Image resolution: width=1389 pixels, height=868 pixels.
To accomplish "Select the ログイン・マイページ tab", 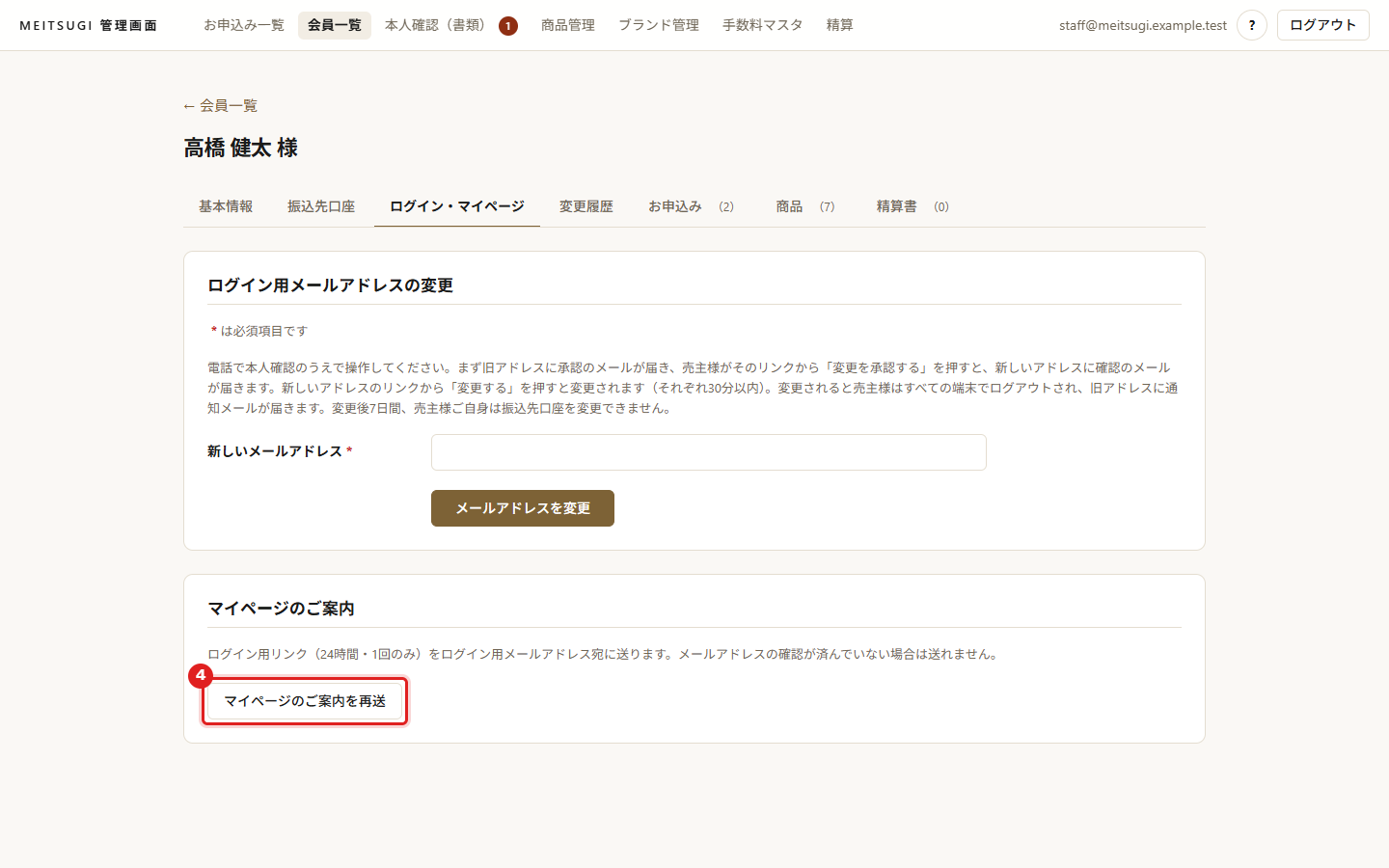I will [457, 206].
